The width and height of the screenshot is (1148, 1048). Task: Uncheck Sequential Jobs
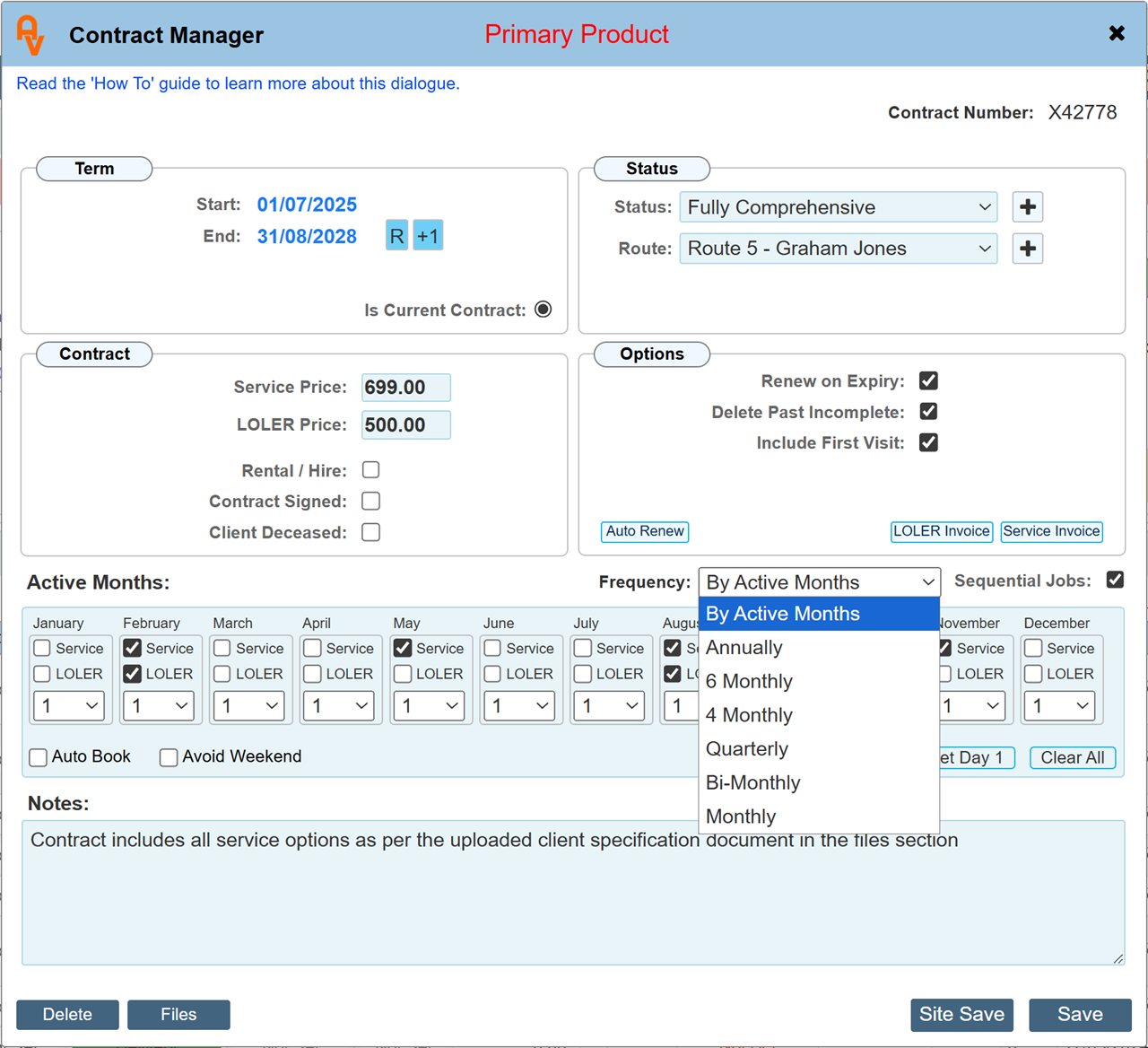click(1115, 580)
